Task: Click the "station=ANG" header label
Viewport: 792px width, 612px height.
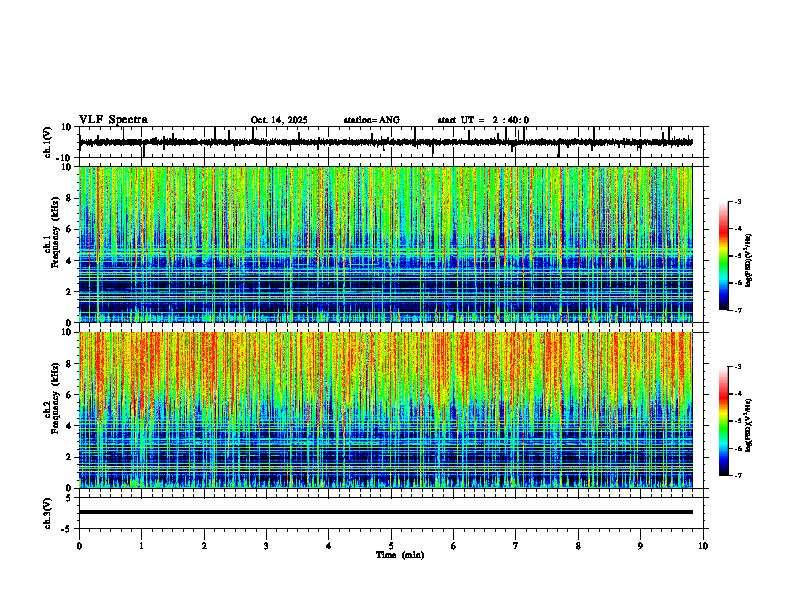Action: click(372, 120)
